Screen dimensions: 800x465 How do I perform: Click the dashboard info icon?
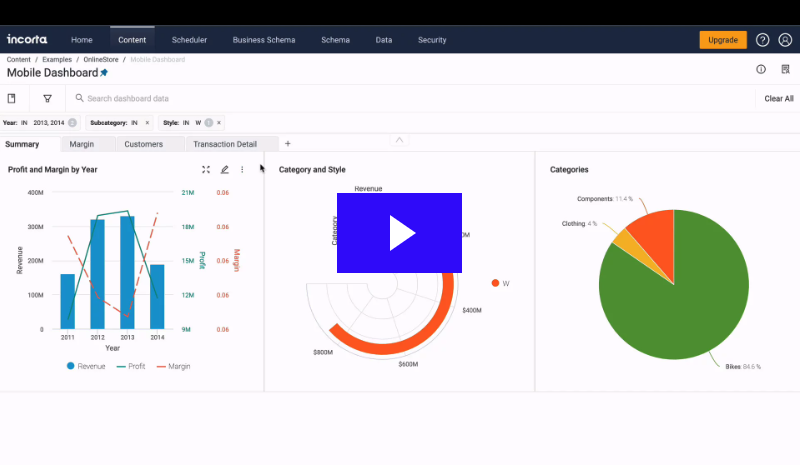pos(761,69)
